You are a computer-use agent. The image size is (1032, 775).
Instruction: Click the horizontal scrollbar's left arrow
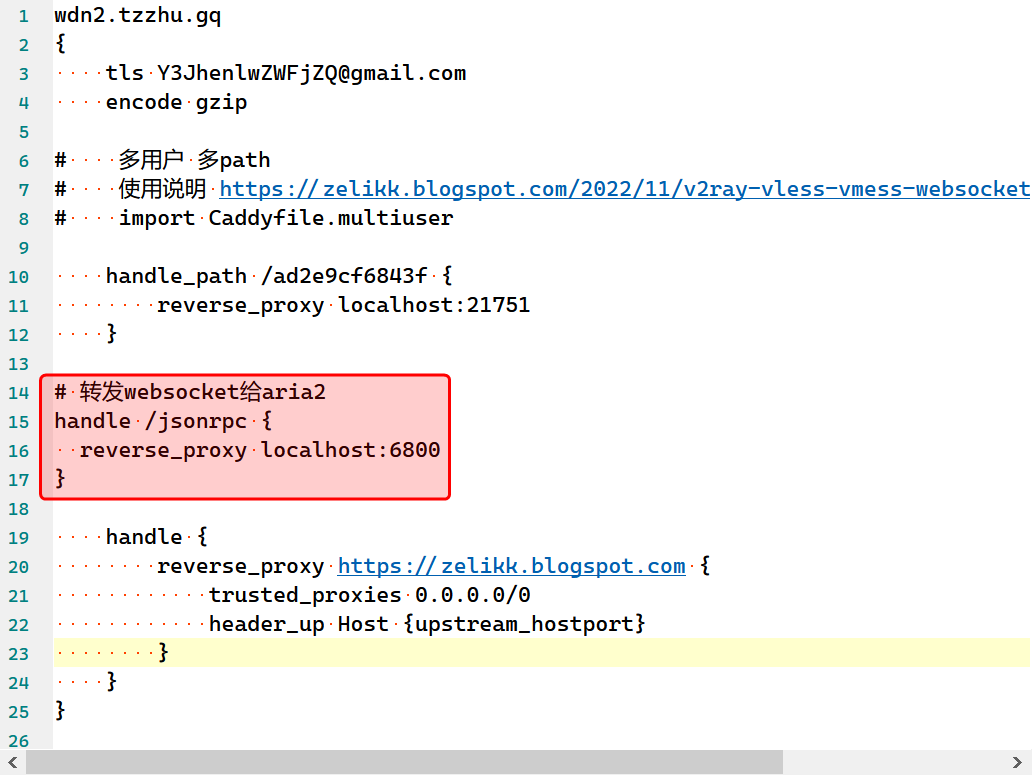13,764
